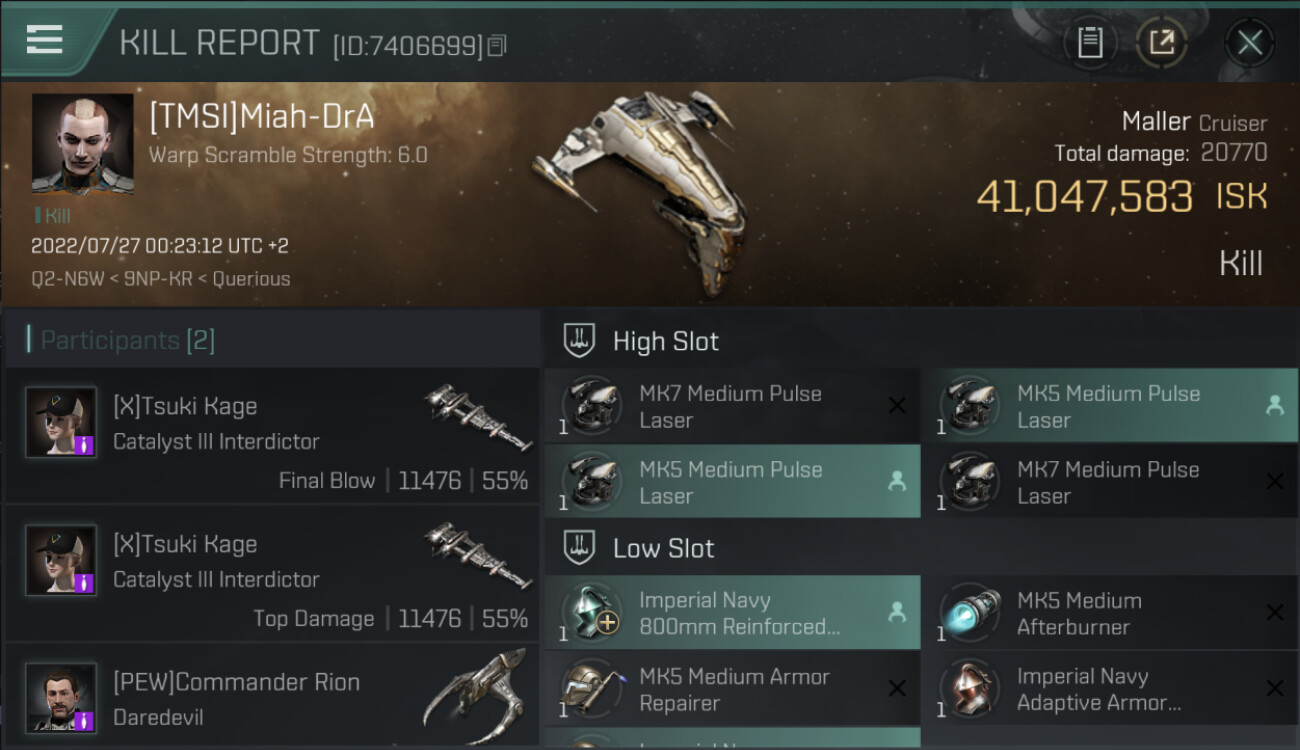Screen dimensions: 1300x750
Task: Click the Maller ship image
Action: [640, 190]
